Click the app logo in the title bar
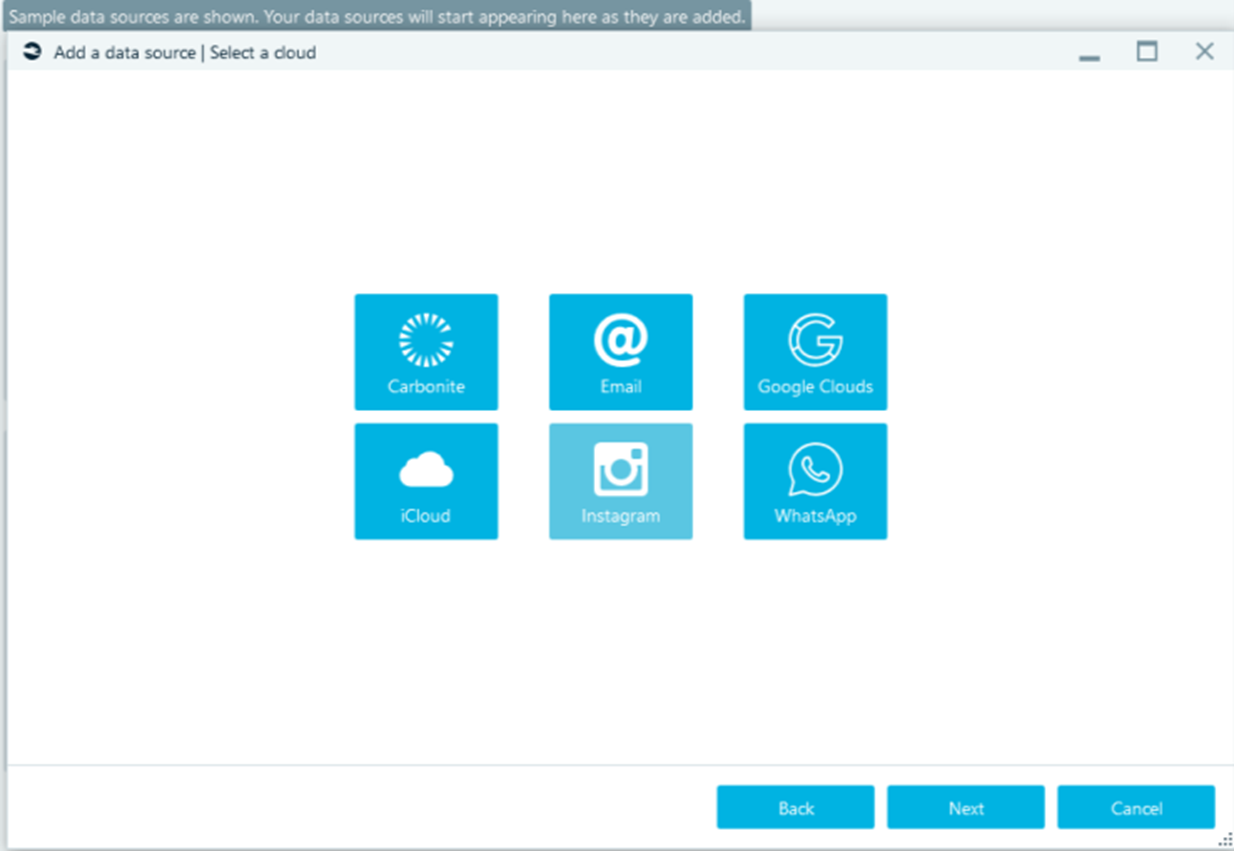 (x=32, y=52)
